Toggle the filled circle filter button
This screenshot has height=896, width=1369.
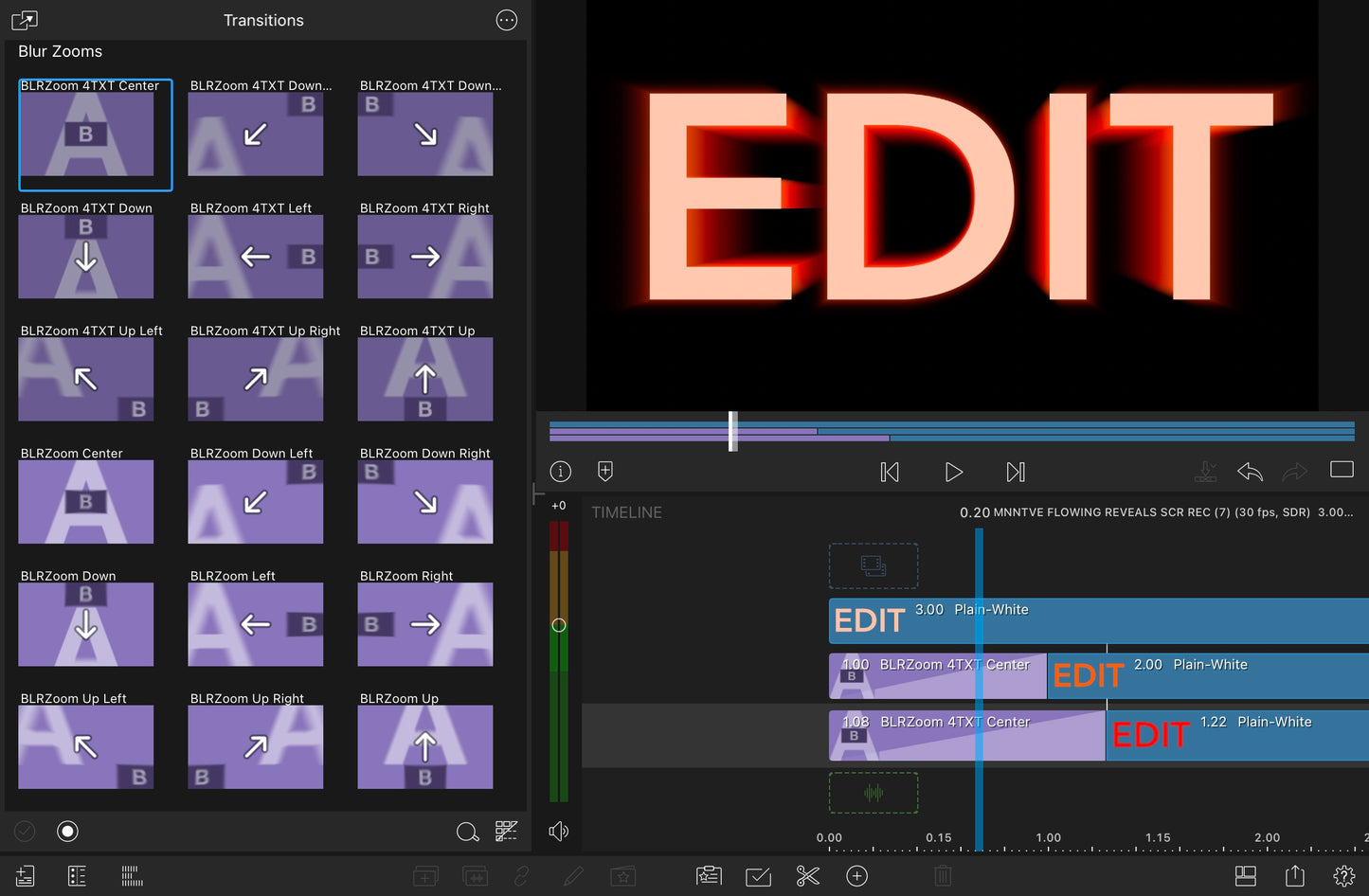pos(67,831)
